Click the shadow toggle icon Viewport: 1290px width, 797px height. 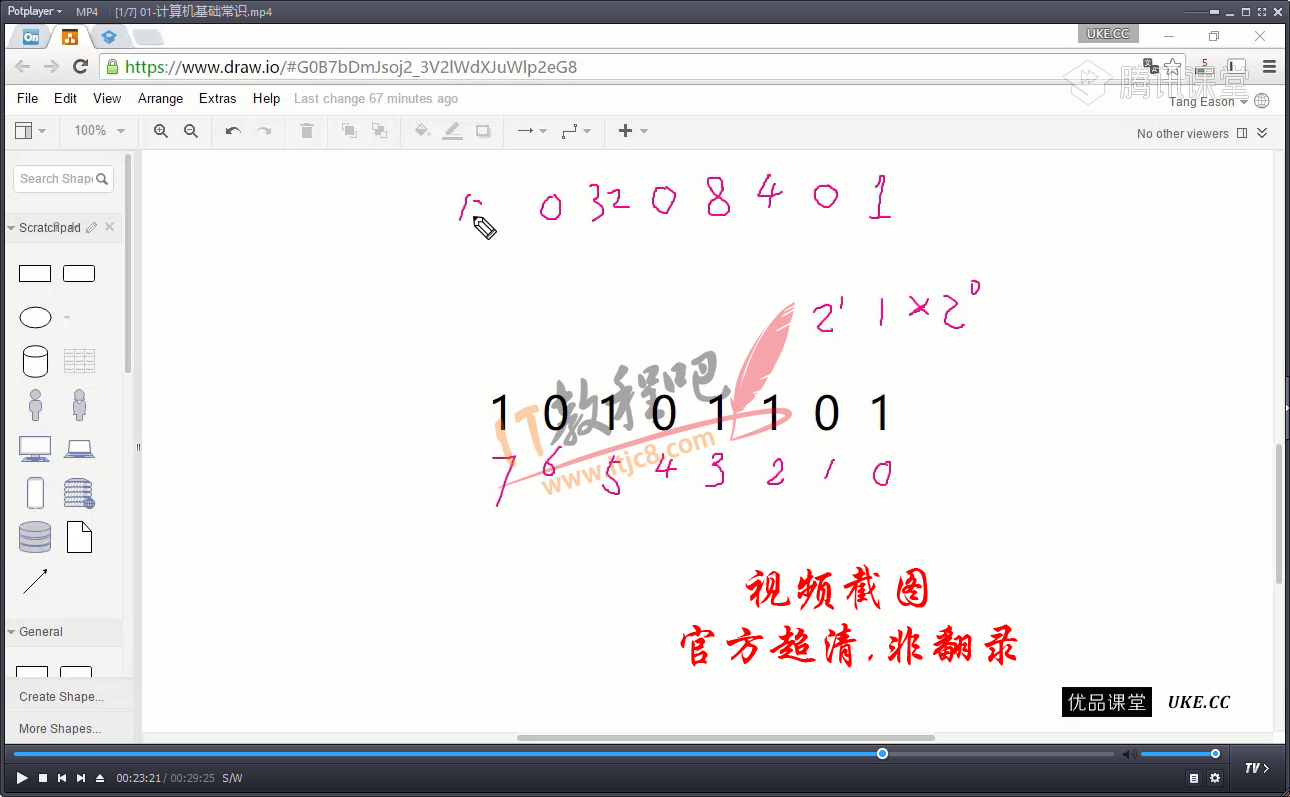[x=484, y=131]
